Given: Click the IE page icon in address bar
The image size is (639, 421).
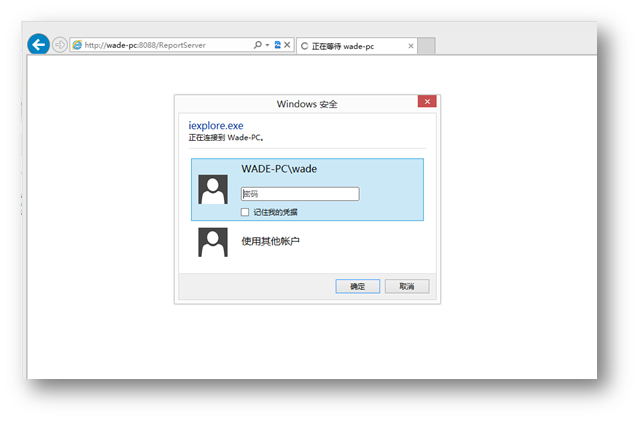Looking at the screenshot, I should coord(77,45).
